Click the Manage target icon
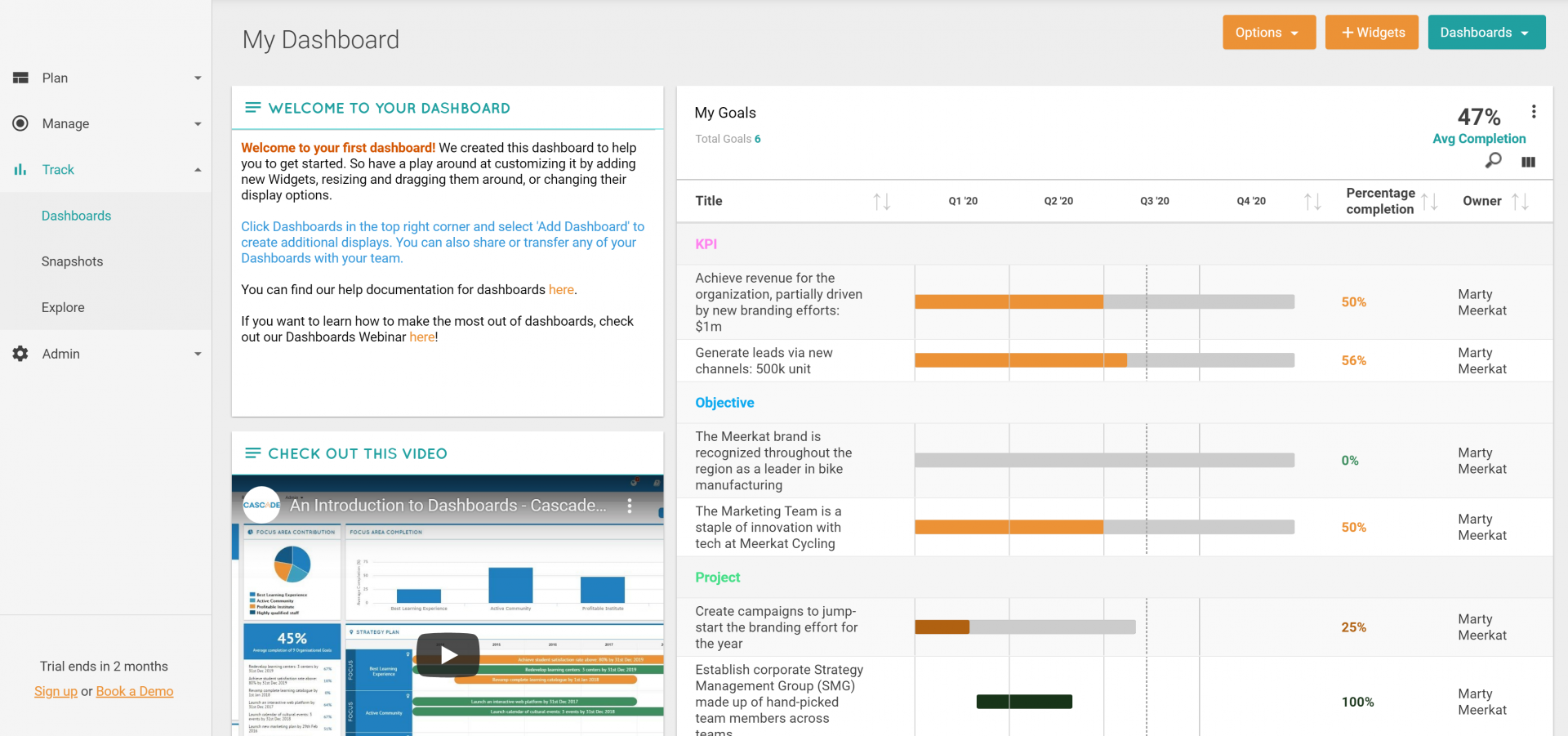The height and width of the screenshot is (736, 1568). pyautogui.click(x=20, y=123)
